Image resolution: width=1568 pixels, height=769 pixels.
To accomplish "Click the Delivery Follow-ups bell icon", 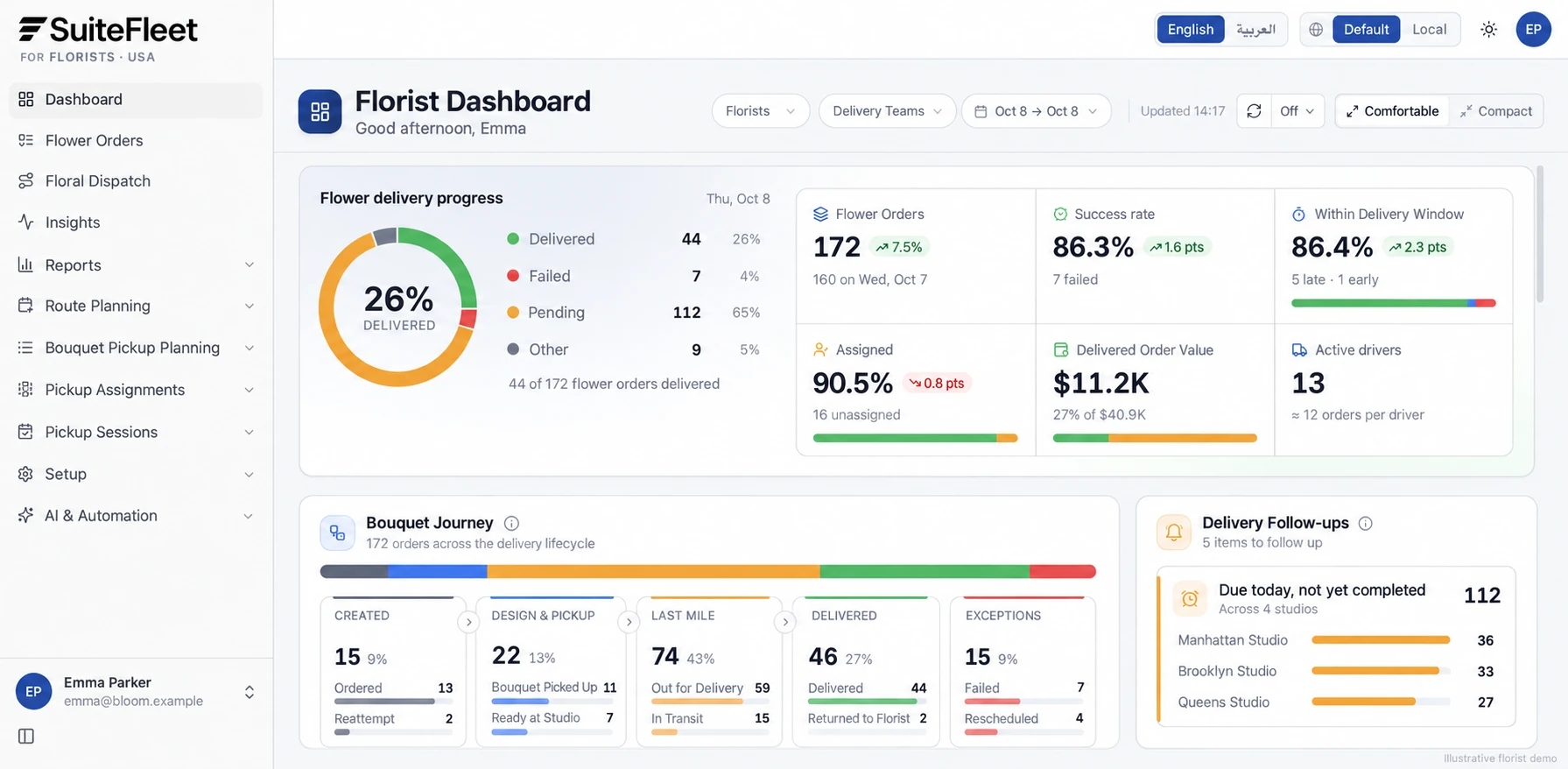I will [1174, 532].
